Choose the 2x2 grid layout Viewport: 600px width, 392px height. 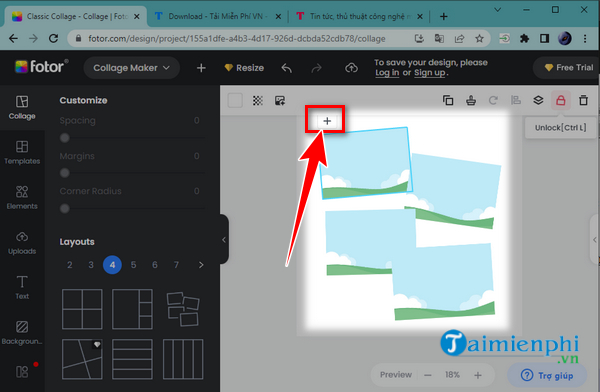(x=82, y=309)
